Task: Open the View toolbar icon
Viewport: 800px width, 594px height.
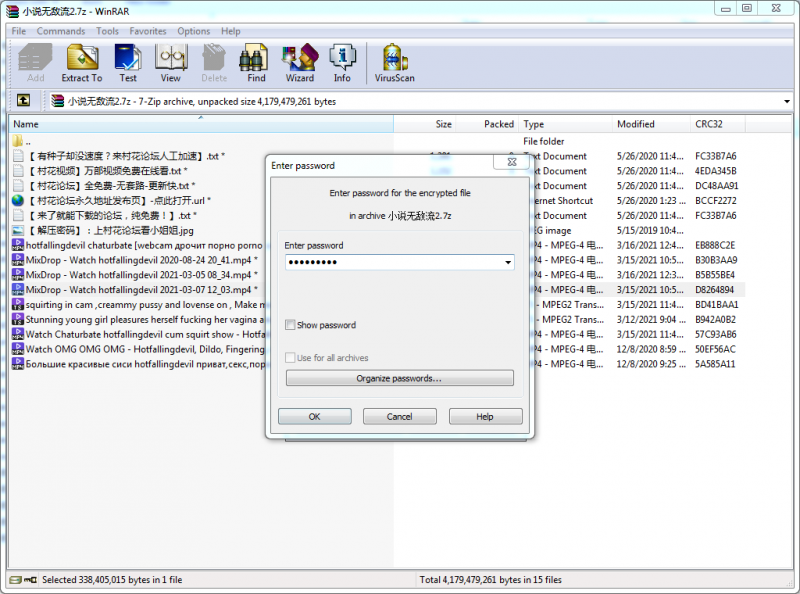Action: (171, 62)
